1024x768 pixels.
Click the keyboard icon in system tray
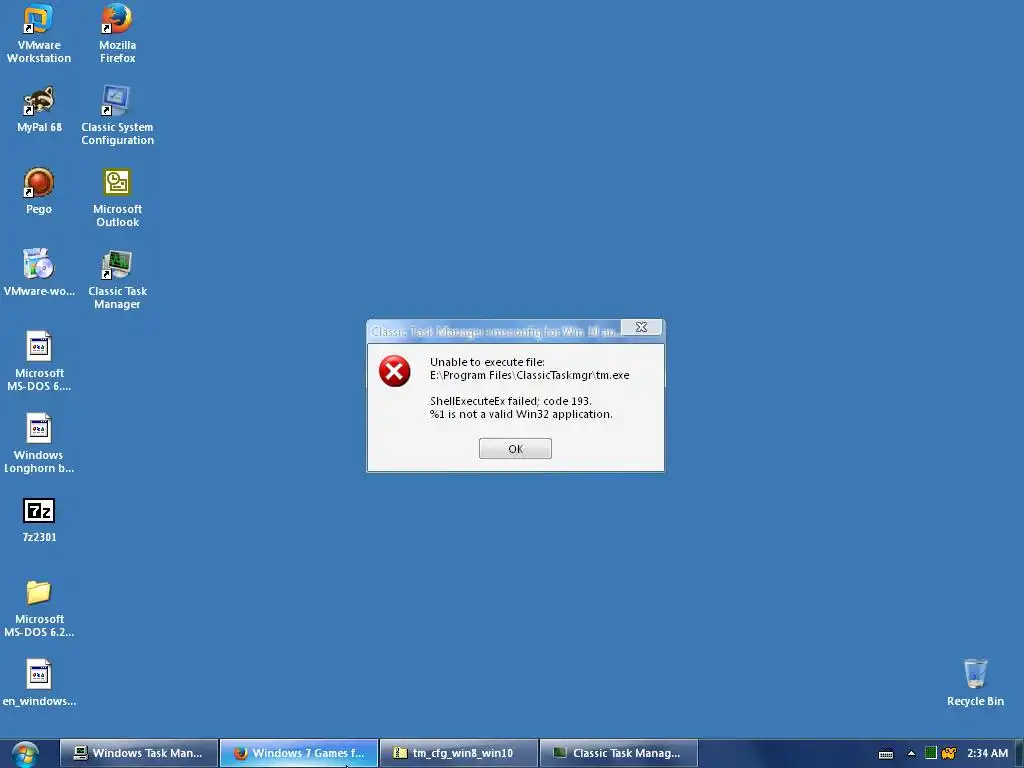tap(886, 754)
